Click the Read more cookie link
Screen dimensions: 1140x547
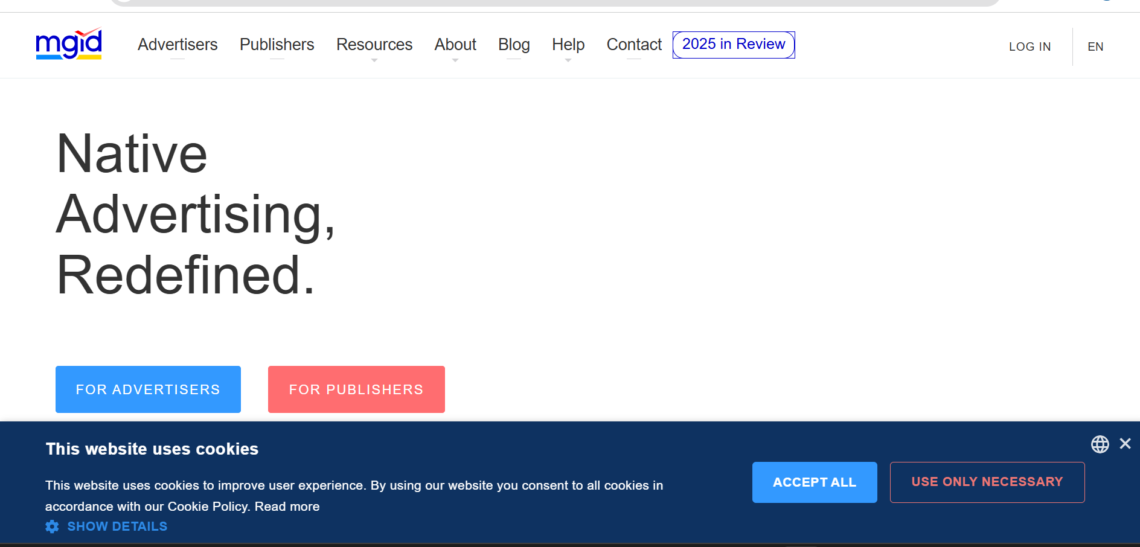287,507
